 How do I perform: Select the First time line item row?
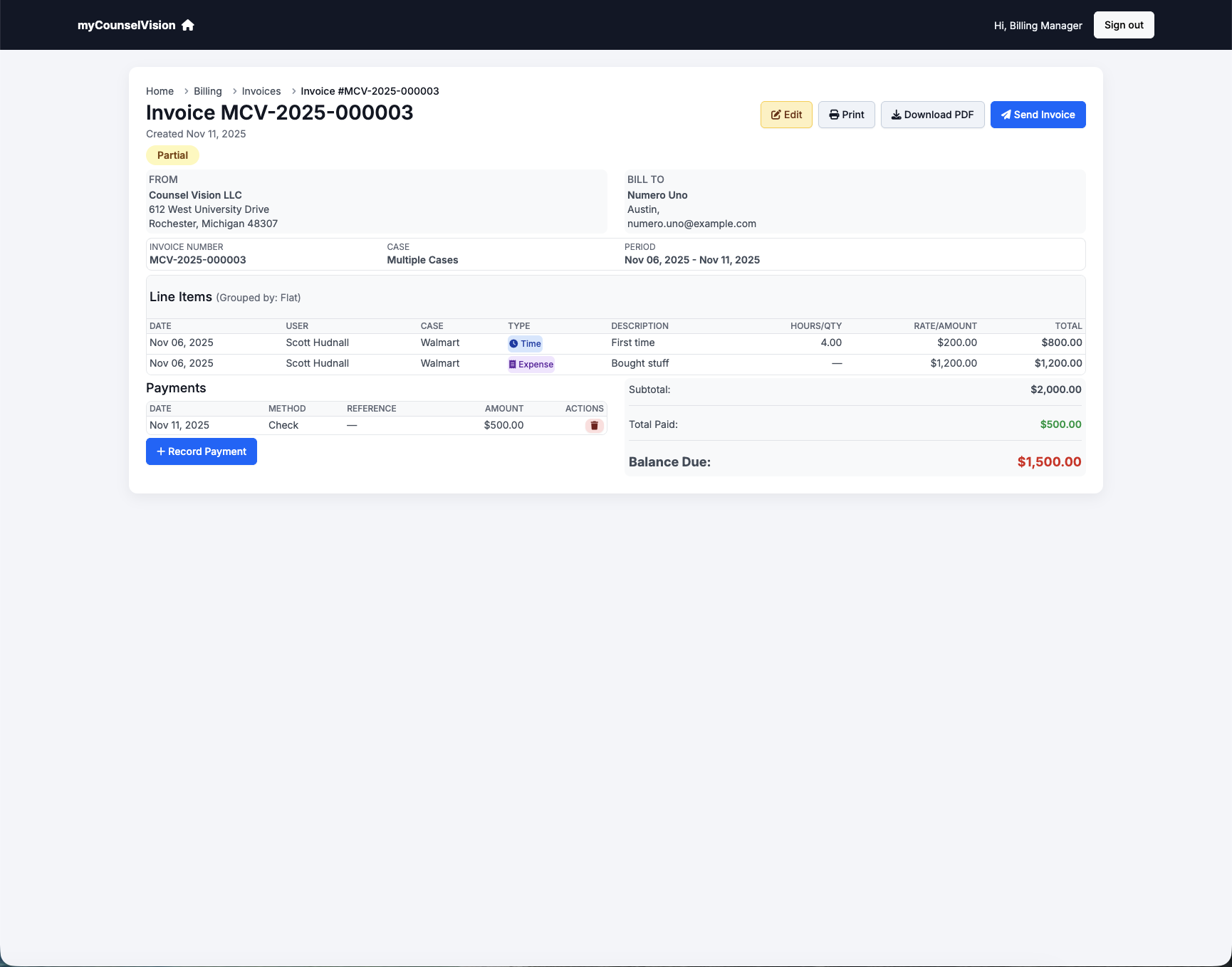point(632,343)
